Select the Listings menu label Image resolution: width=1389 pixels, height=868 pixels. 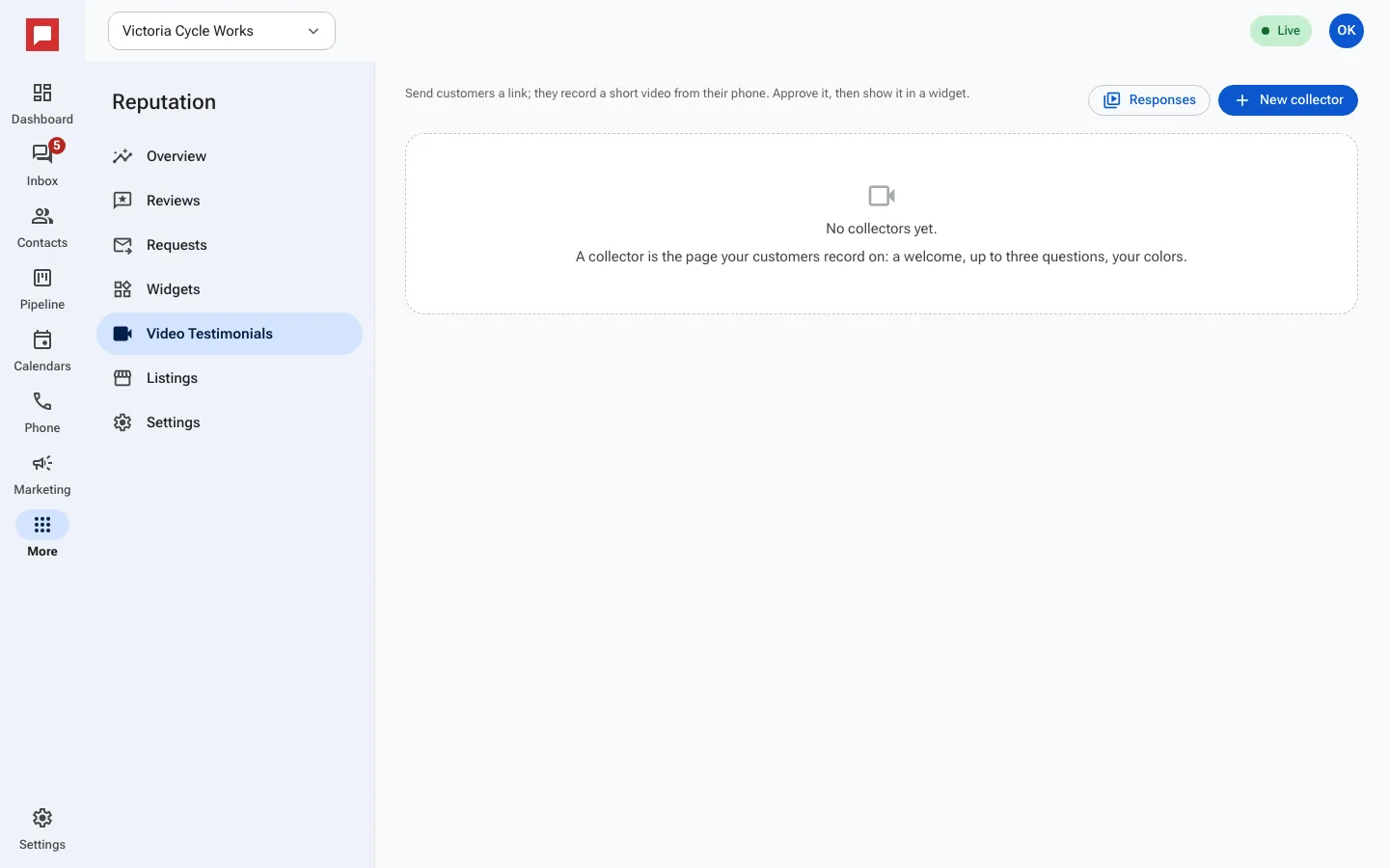172,378
